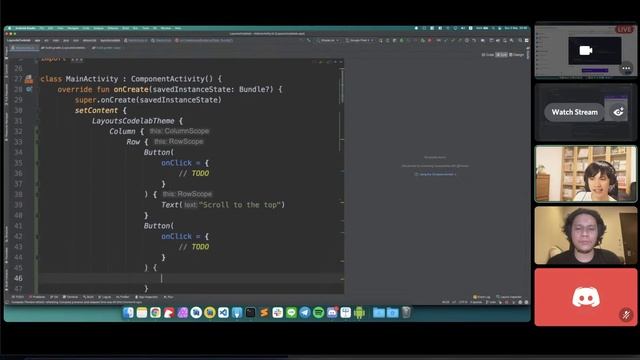
Task: Open Discord from the dock
Action: (x=332, y=313)
